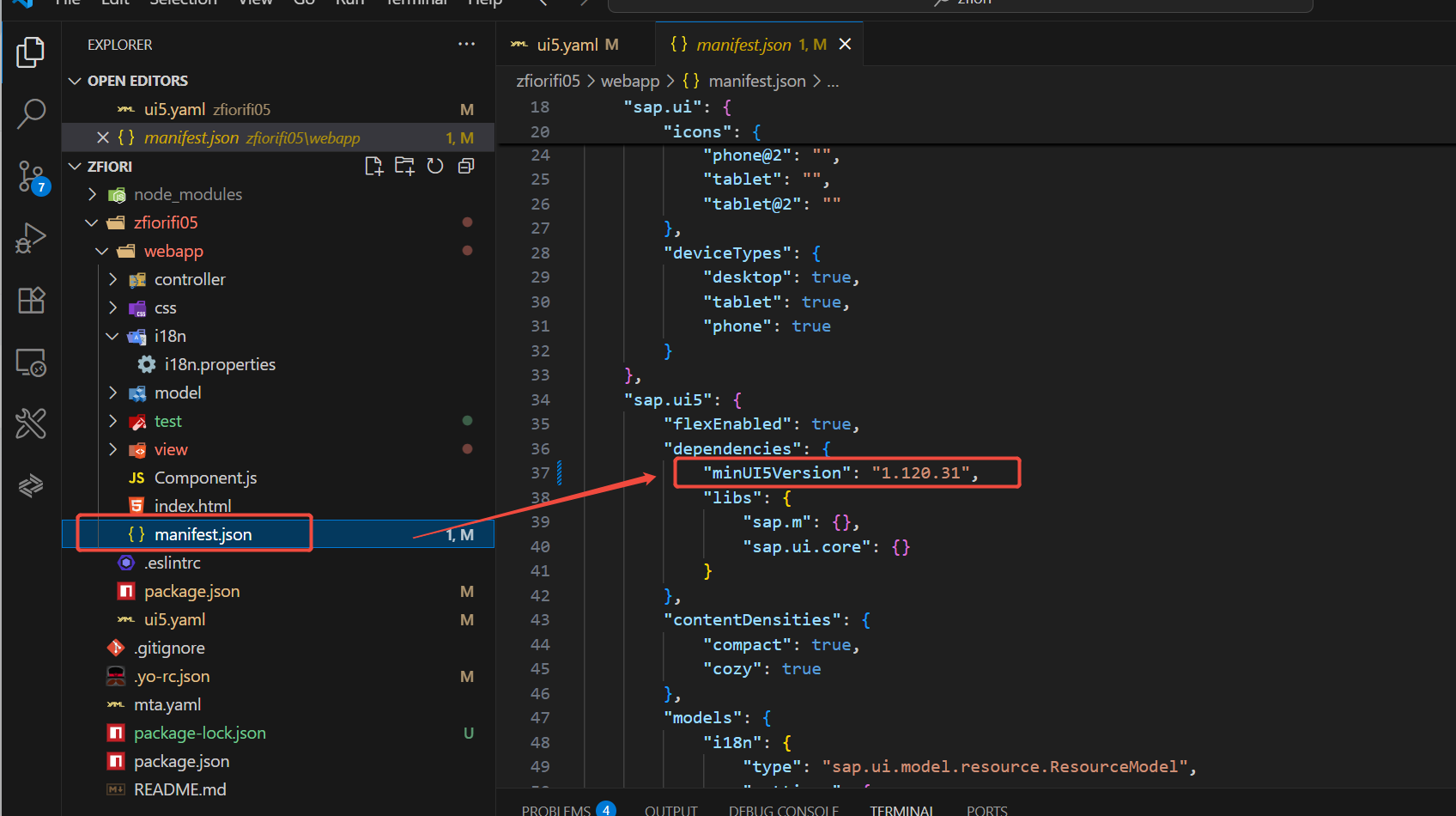This screenshot has height=816, width=1456.
Task: Open index.html file
Action: click(278, 506)
